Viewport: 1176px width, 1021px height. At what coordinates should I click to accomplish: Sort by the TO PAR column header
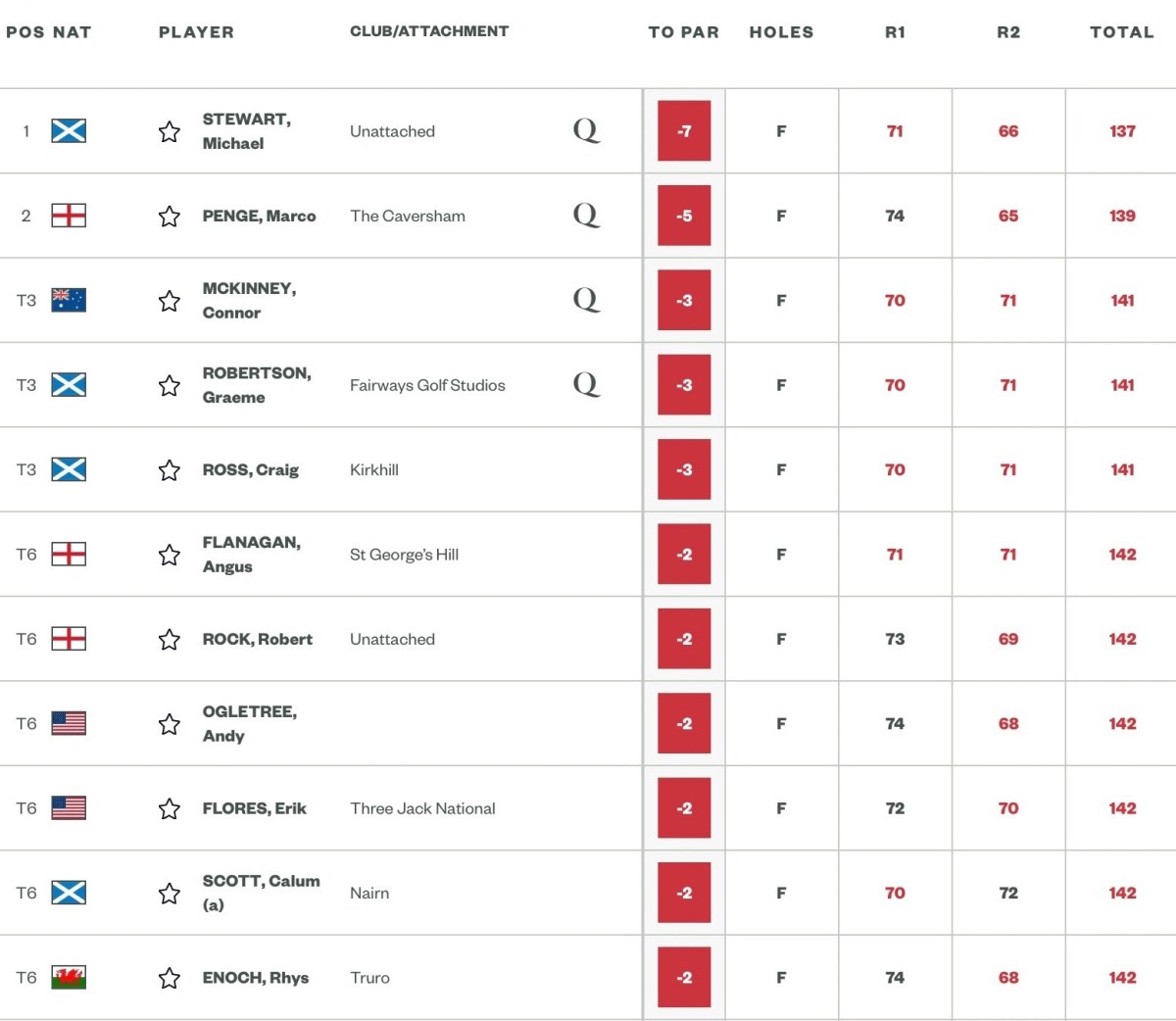[x=683, y=31]
